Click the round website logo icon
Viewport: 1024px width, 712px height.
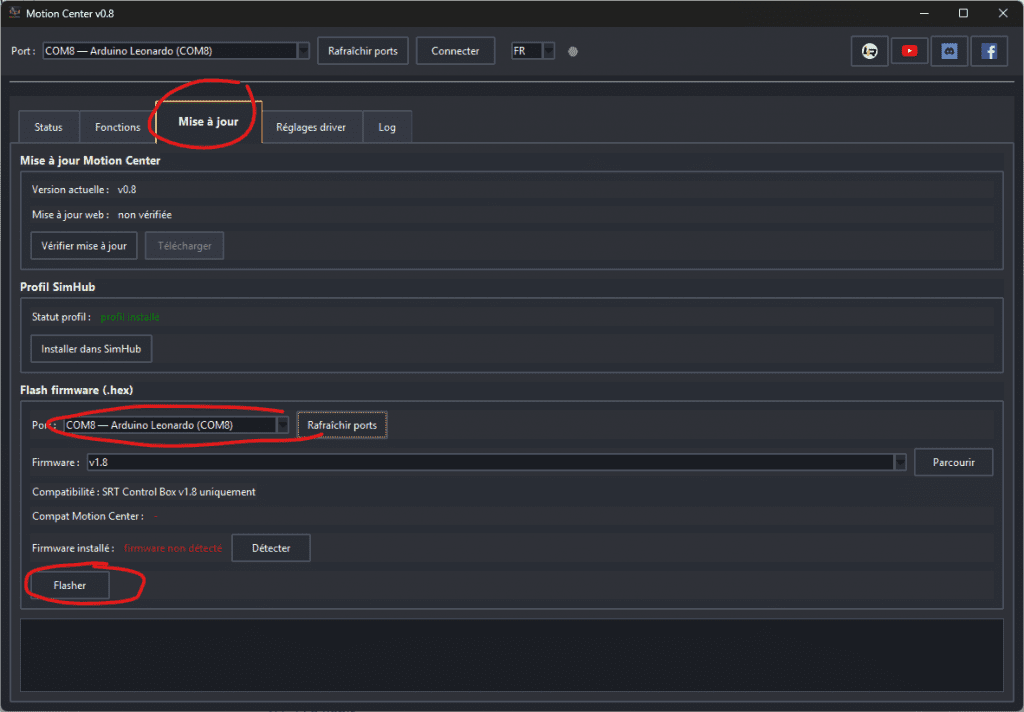click(x=869, y=51)
